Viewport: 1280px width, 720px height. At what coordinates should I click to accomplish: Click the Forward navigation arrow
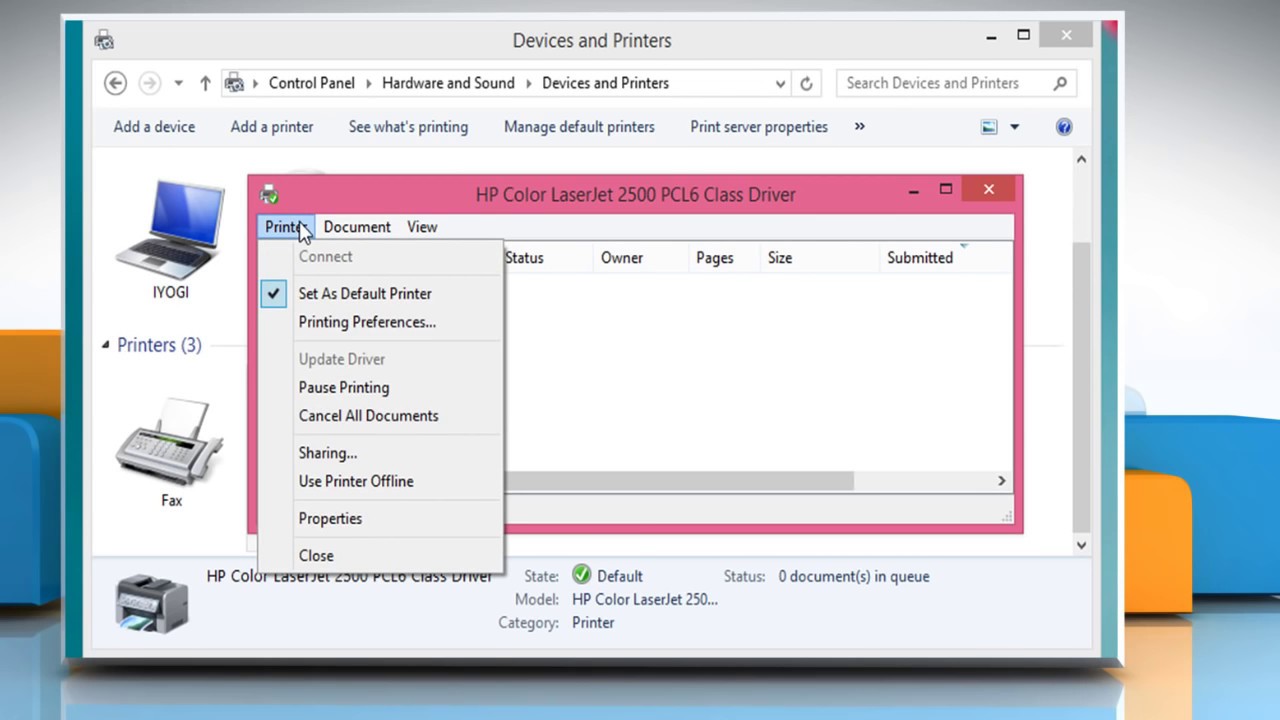point(149,83)
